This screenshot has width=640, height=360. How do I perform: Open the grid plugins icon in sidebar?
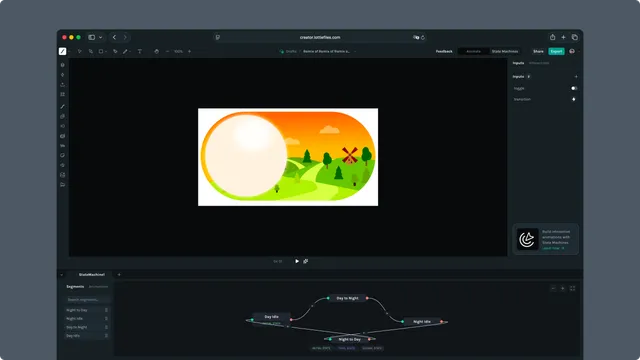[62, 94]
